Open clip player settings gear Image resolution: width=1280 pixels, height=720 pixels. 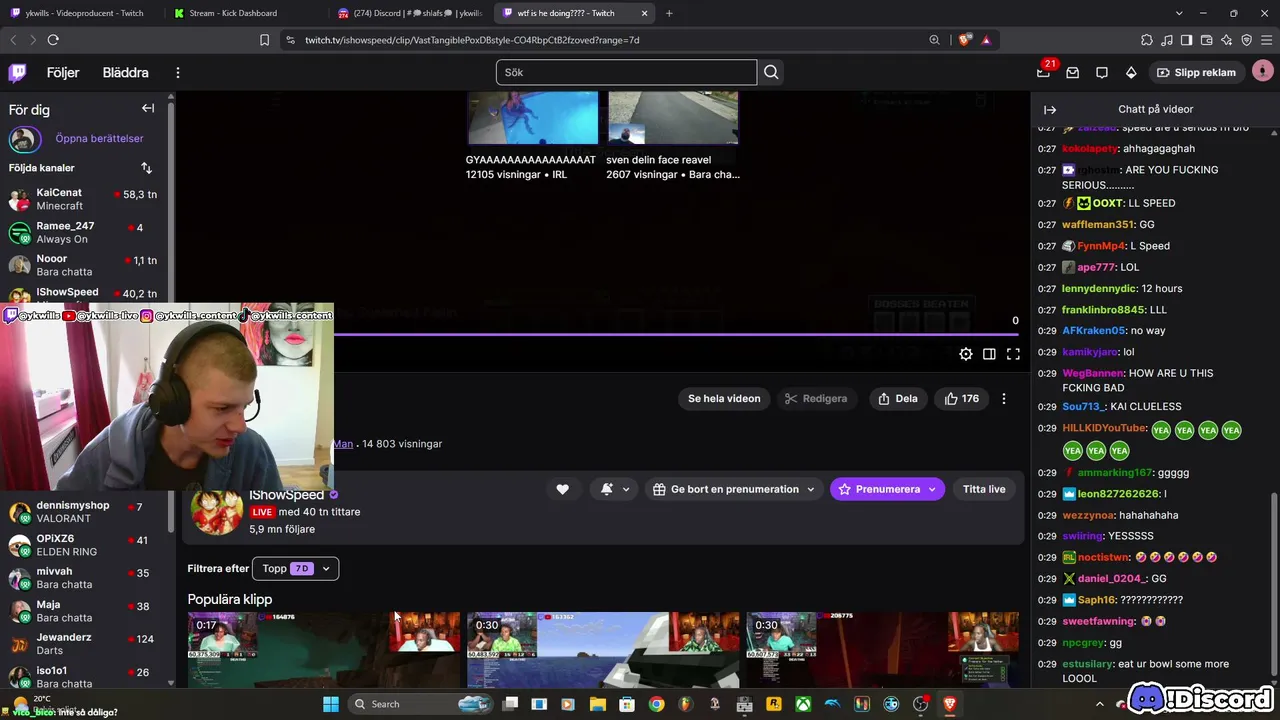point(965,354)
